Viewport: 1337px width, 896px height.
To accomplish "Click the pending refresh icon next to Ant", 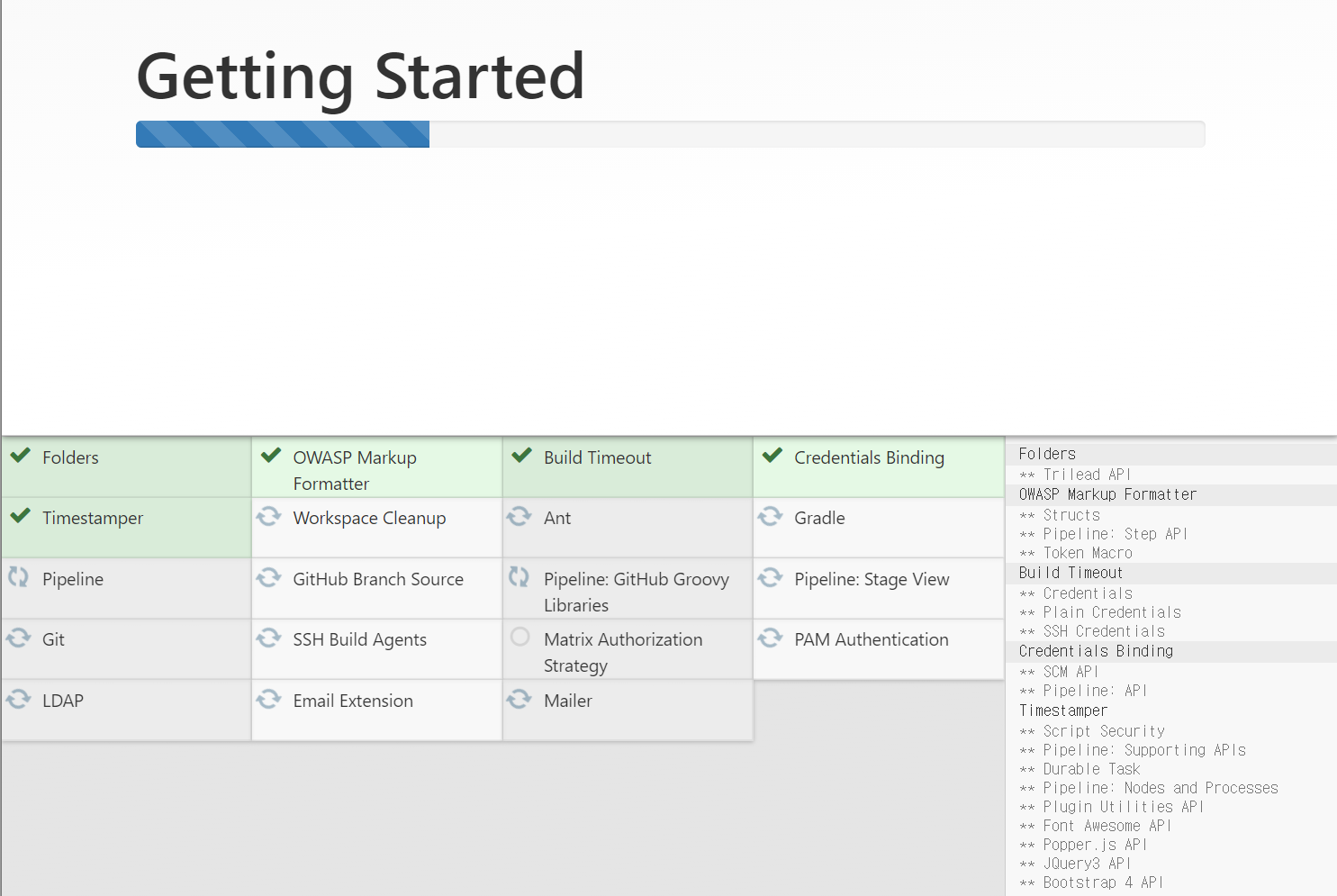I will [519, 516].
